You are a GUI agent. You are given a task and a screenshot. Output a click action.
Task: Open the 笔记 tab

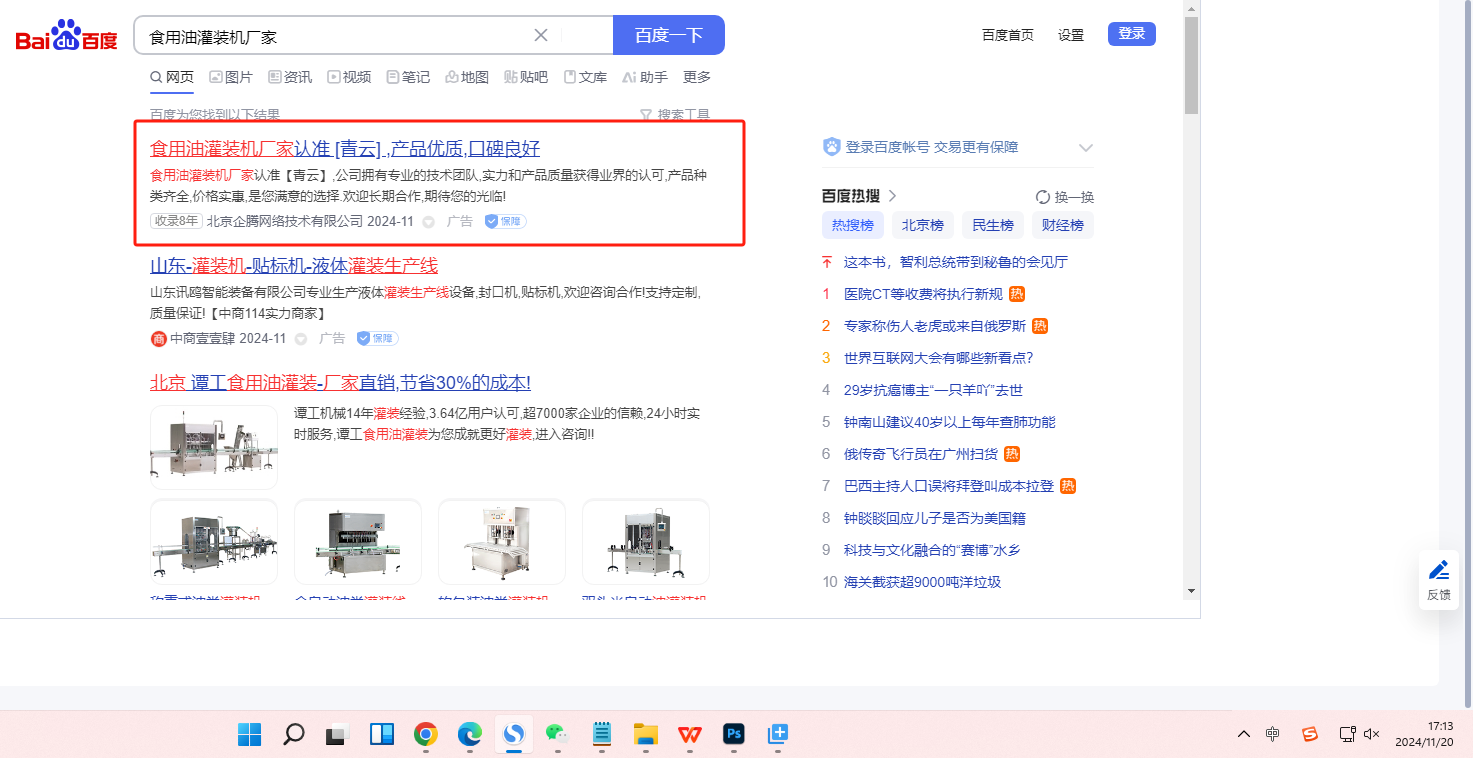click(408, 77)
